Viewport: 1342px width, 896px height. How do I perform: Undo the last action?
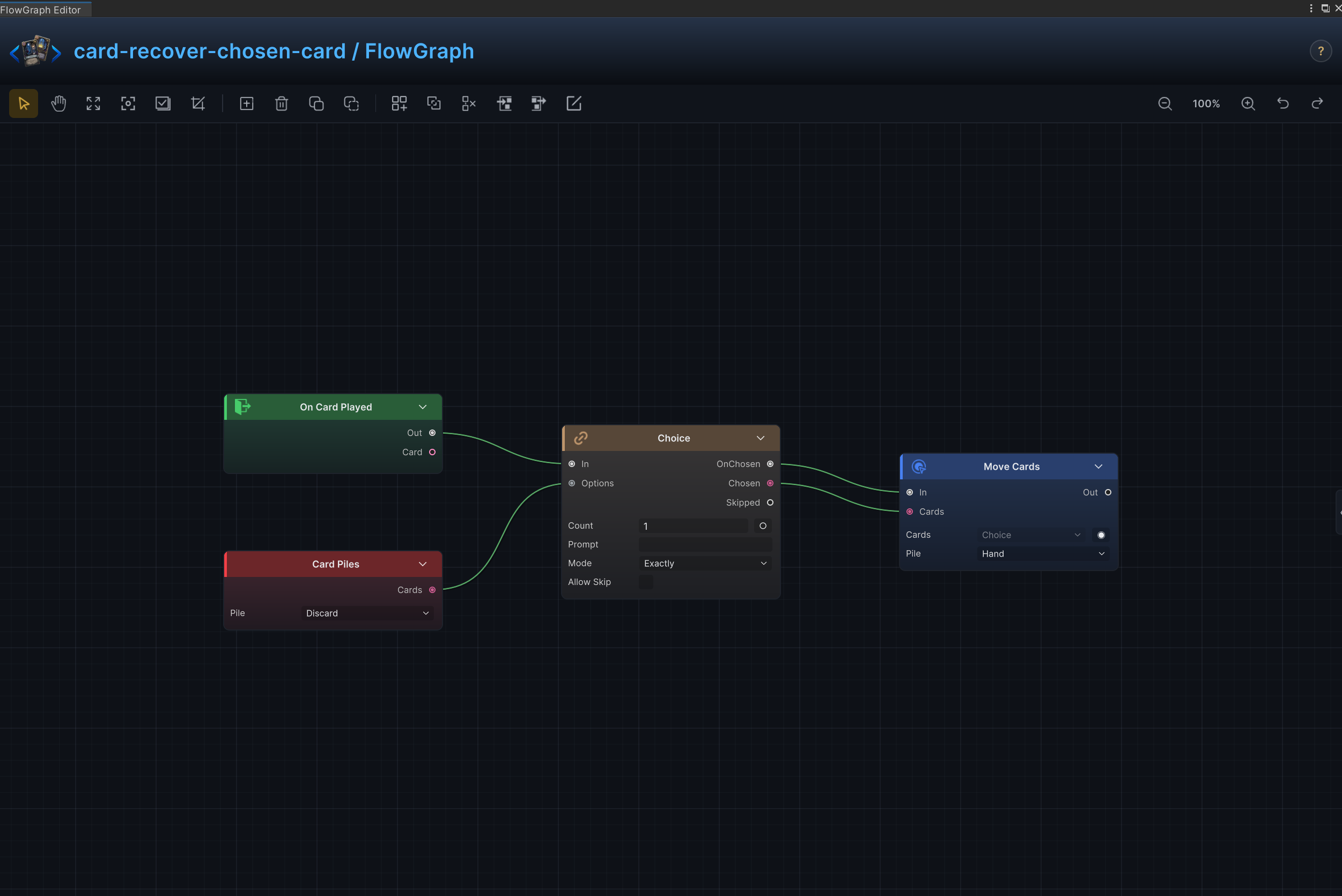1283,103
